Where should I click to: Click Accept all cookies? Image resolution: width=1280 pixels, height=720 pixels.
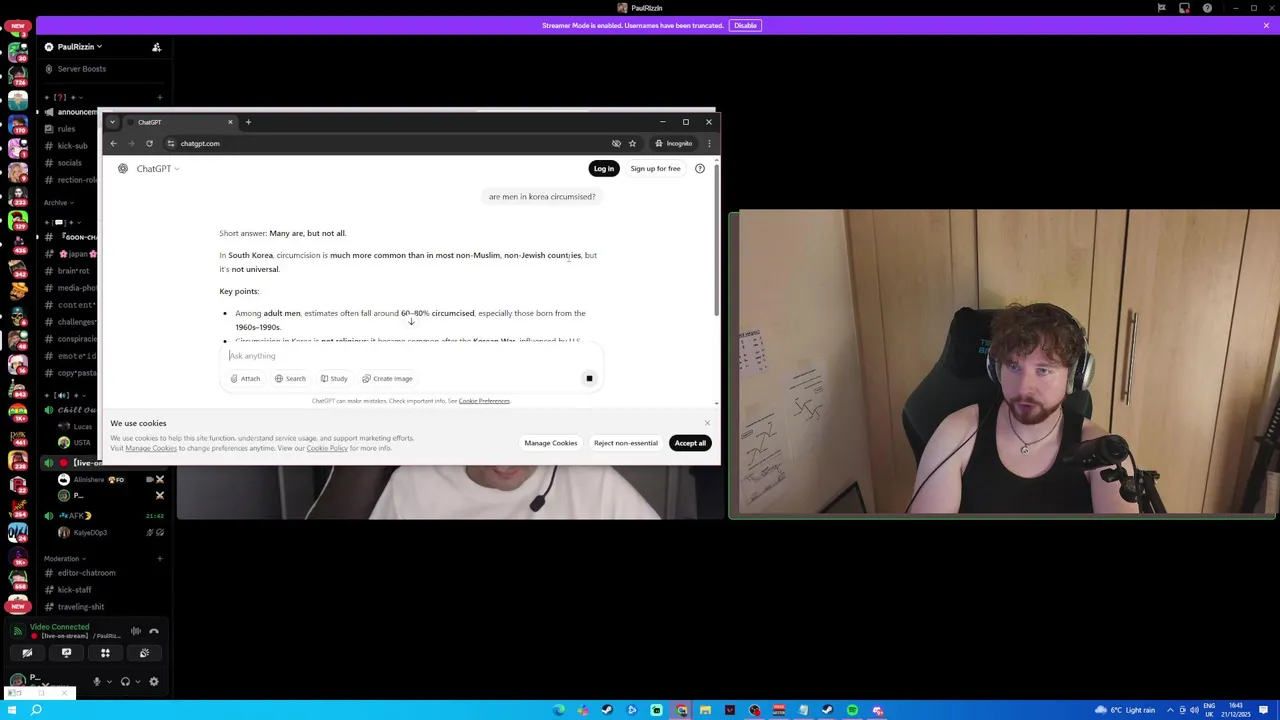(690, 443)
